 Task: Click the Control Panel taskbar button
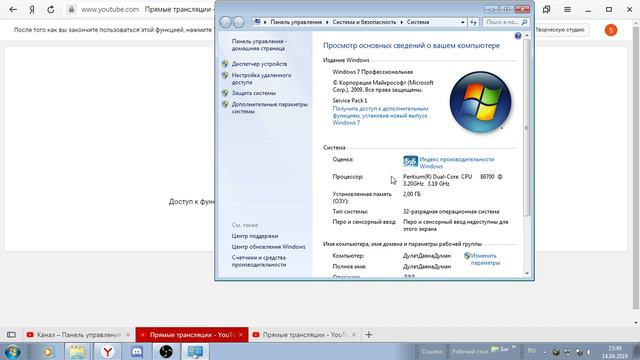point(195,352)
